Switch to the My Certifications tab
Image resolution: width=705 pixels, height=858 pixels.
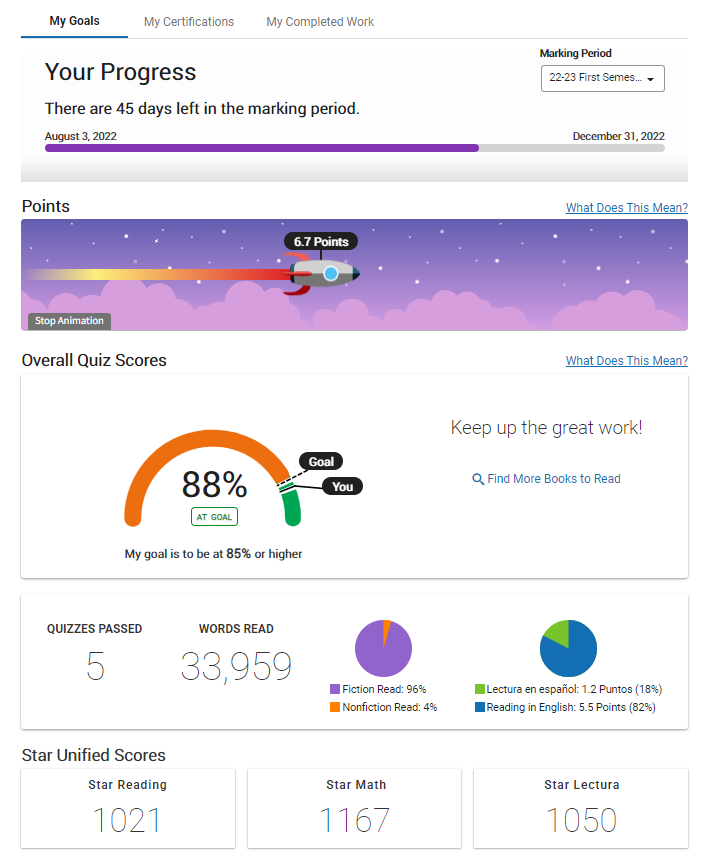[x=189, y=22]
